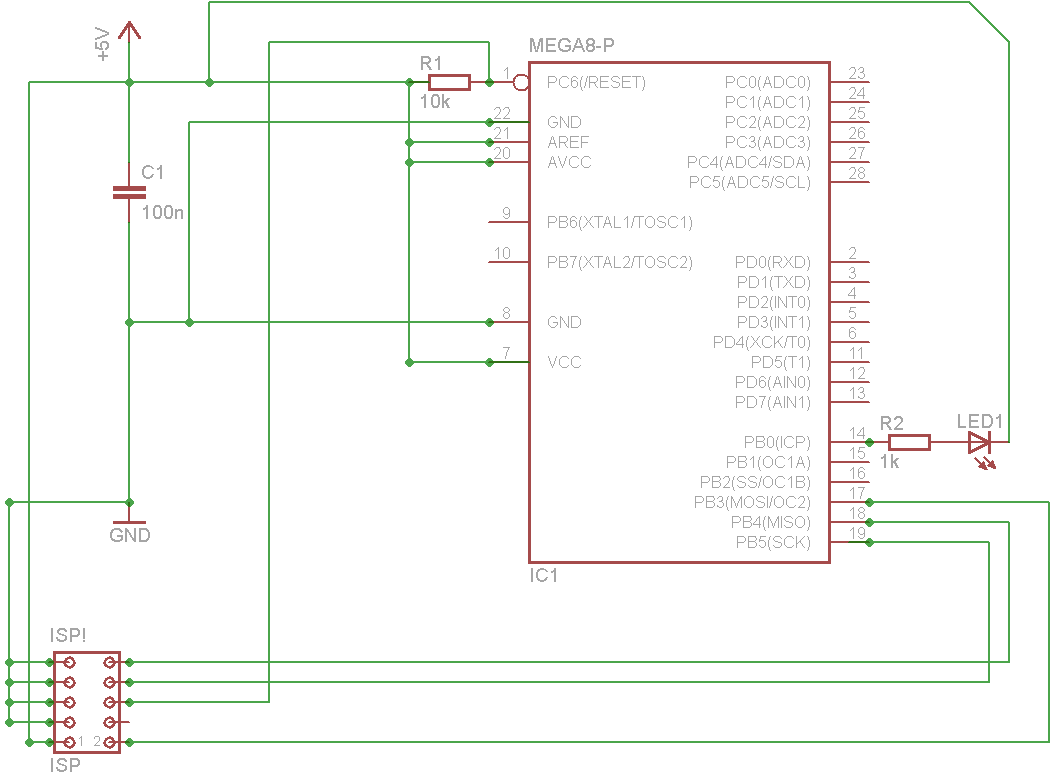Viewport: 1051px width, 781px height.
Task: Click pin number 22 on the chip
Action: click(x=502, y=113)
